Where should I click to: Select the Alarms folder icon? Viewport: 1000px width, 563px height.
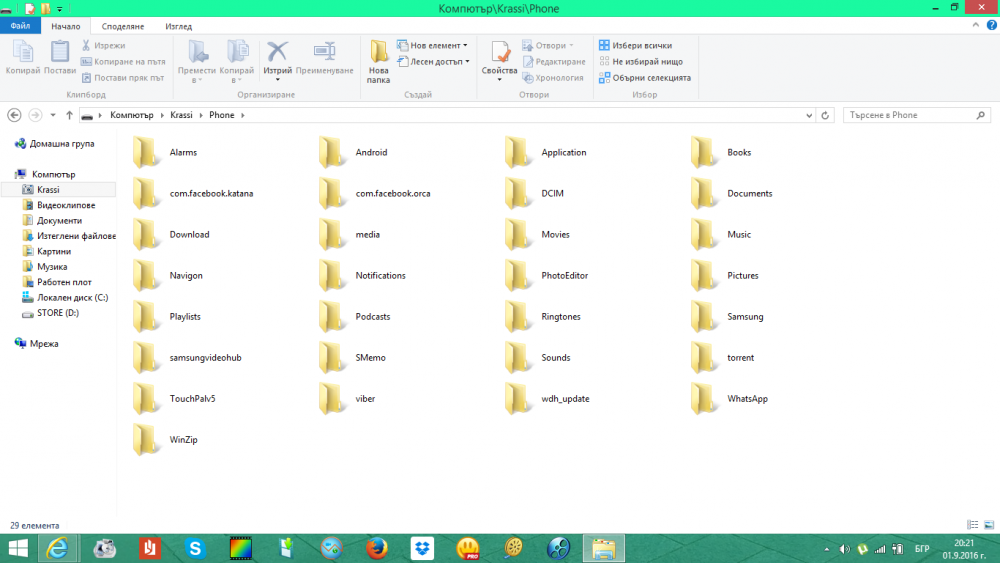[x=146, y=152]
